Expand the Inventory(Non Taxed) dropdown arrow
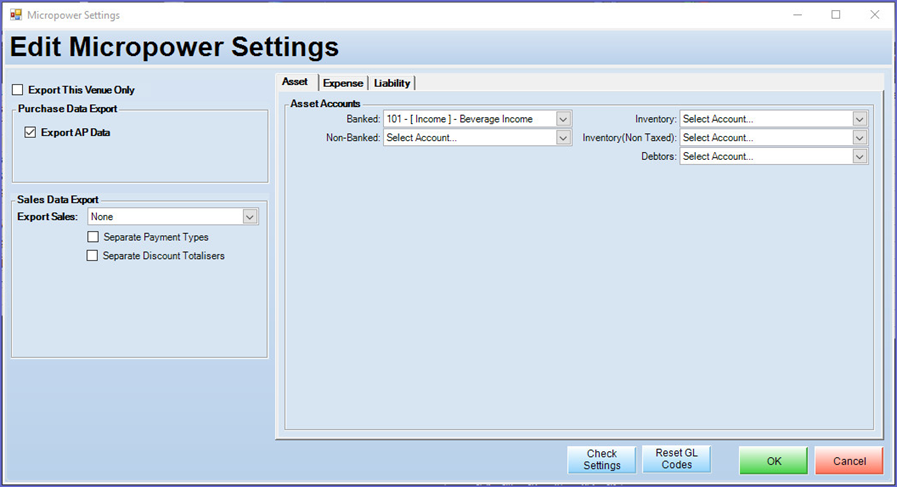Image resolution: width=897 pixels, height=487 pixels. coord(859,138)
